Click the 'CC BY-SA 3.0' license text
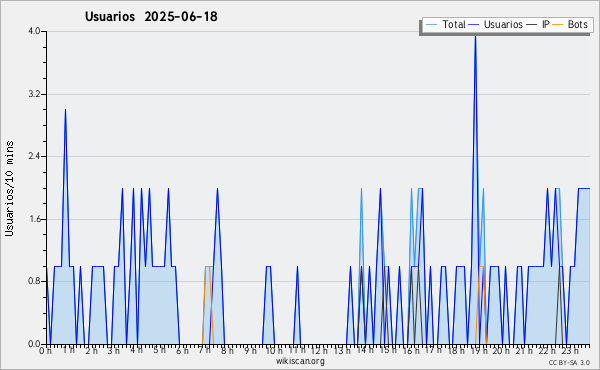Viewport: 600px width, 370px height. pyautogui.click(x=569, y=362)
